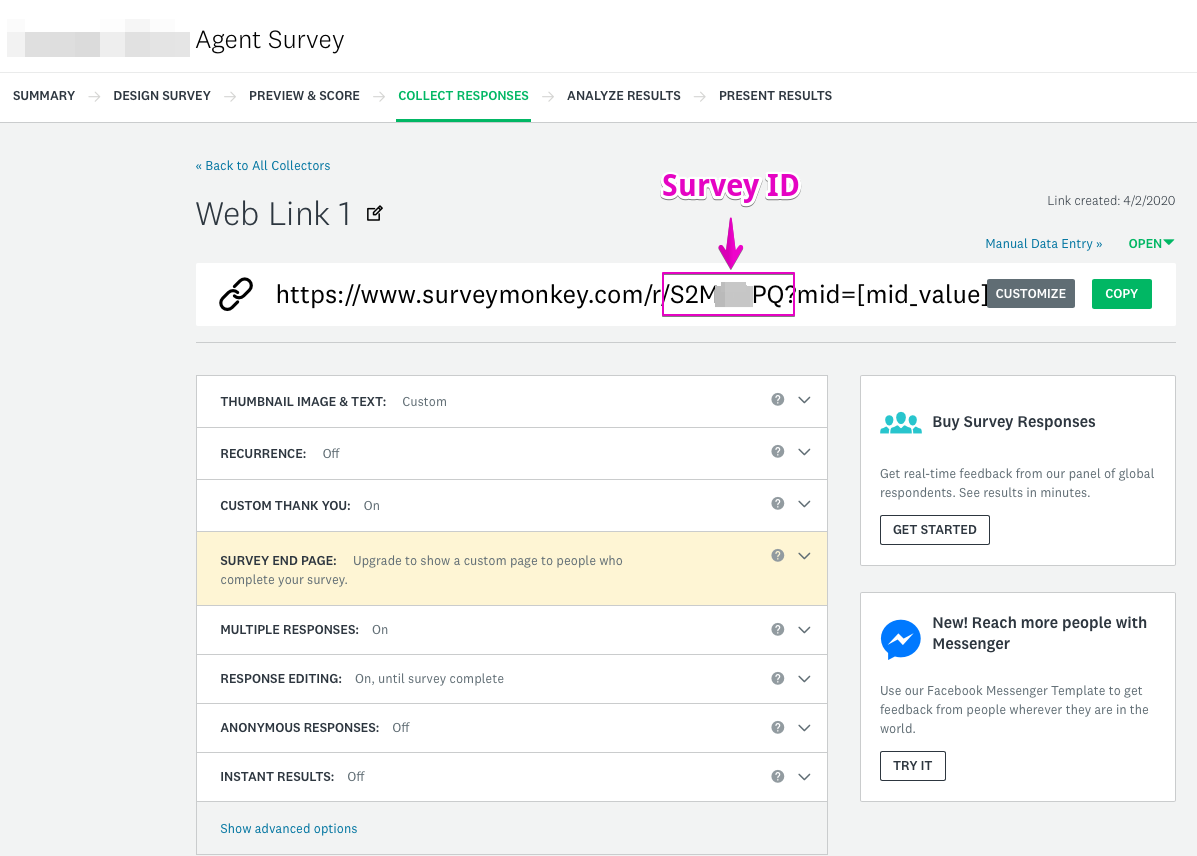
Task: Open help icon for Survey End Page
Action: [777, 555]
